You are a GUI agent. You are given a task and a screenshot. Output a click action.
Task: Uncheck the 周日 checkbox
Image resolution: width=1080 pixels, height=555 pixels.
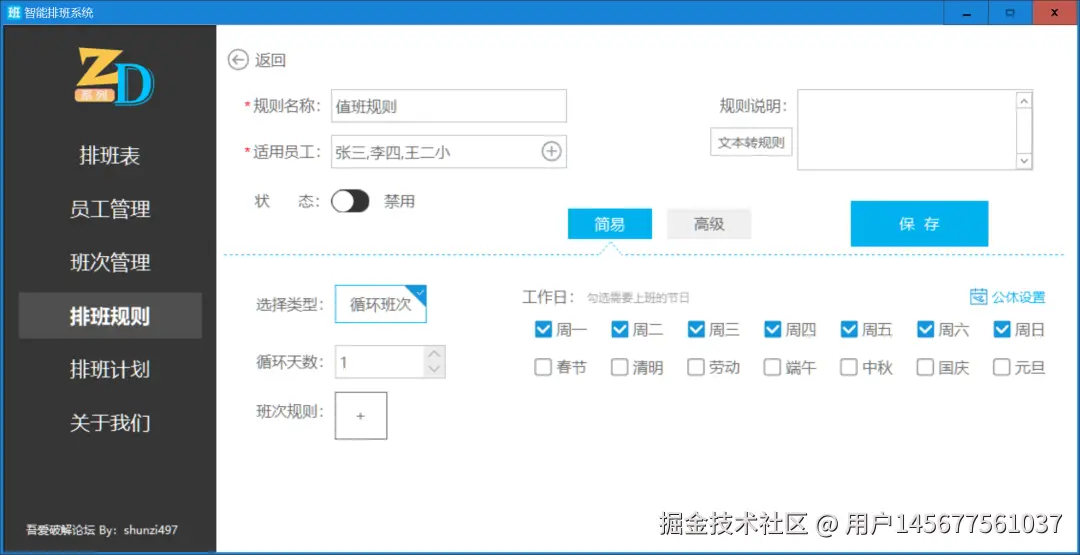1001,331
